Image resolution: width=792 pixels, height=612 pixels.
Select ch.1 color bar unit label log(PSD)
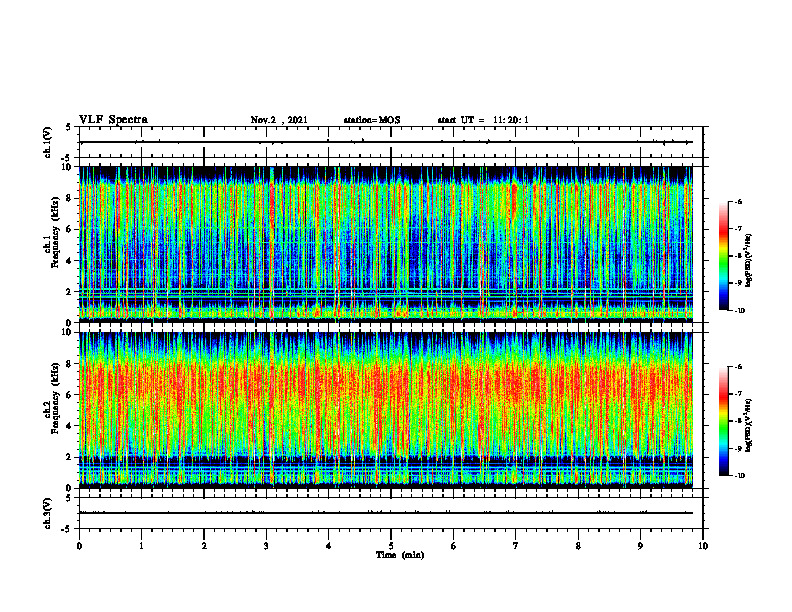point(749,261)
